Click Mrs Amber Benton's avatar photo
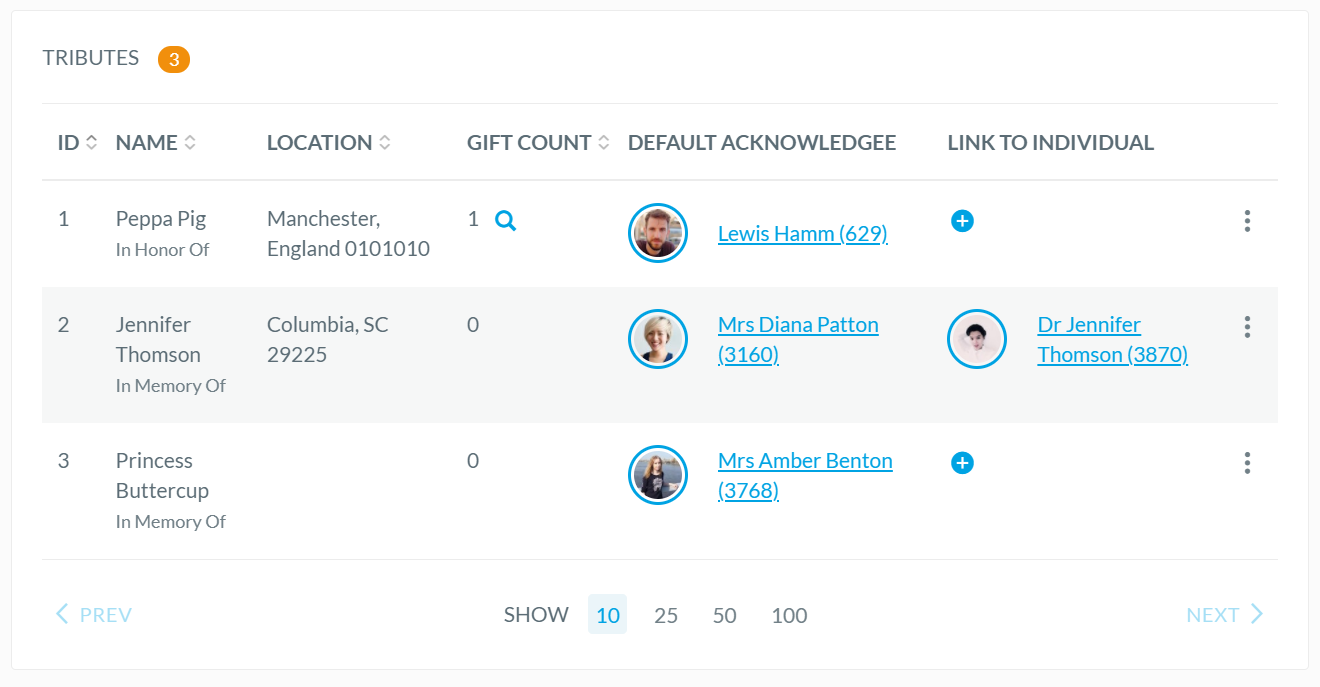This screenshot has width=1320, height=687. tap(658, 475)
